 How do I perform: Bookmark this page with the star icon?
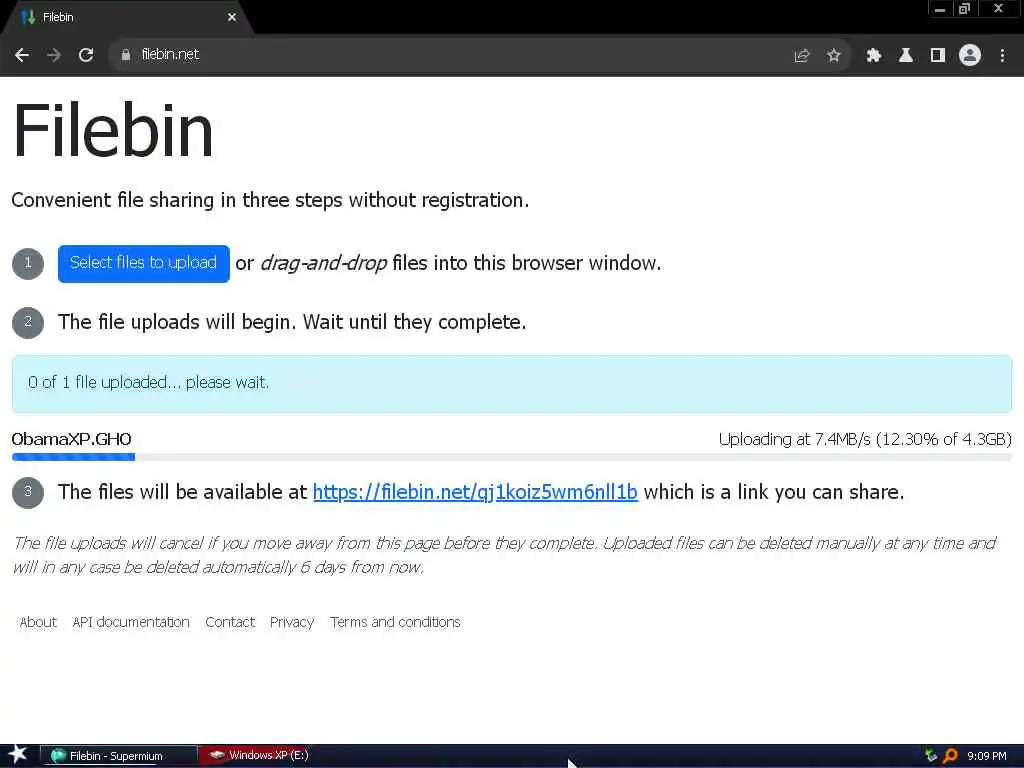833,56
